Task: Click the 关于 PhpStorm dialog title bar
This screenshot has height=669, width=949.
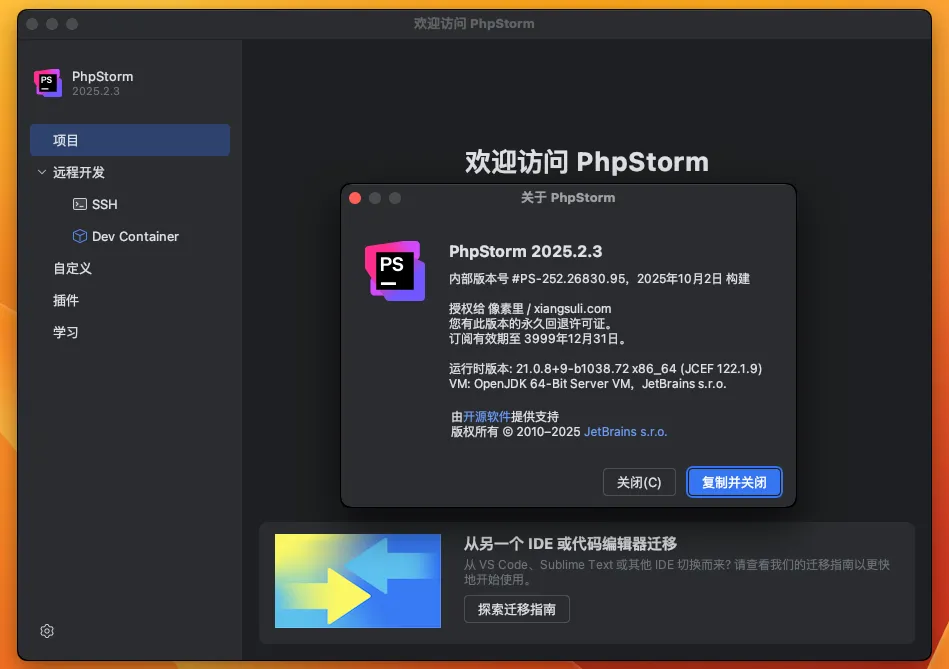Action: pos(568,198)
